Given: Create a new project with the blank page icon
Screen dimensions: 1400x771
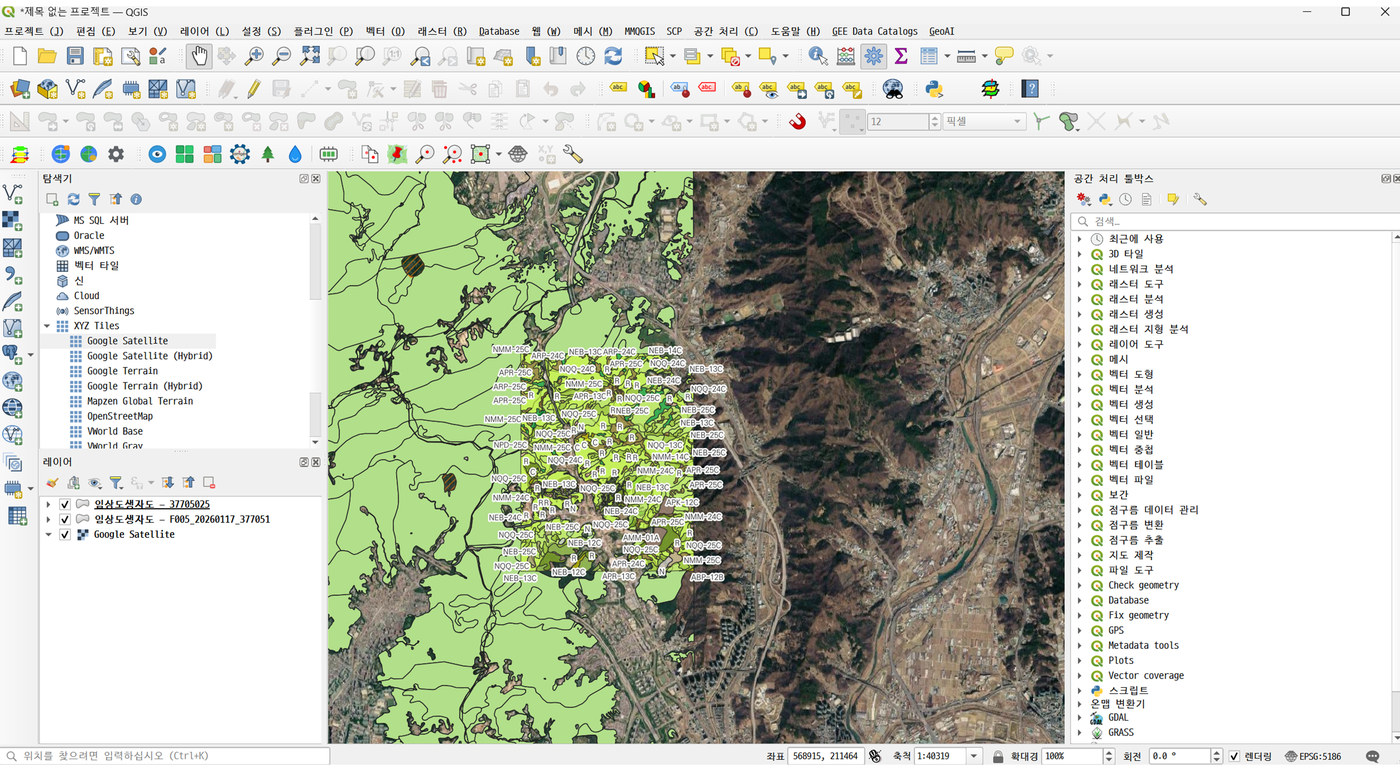Looking at the screenshot, I should coord(19,56).
